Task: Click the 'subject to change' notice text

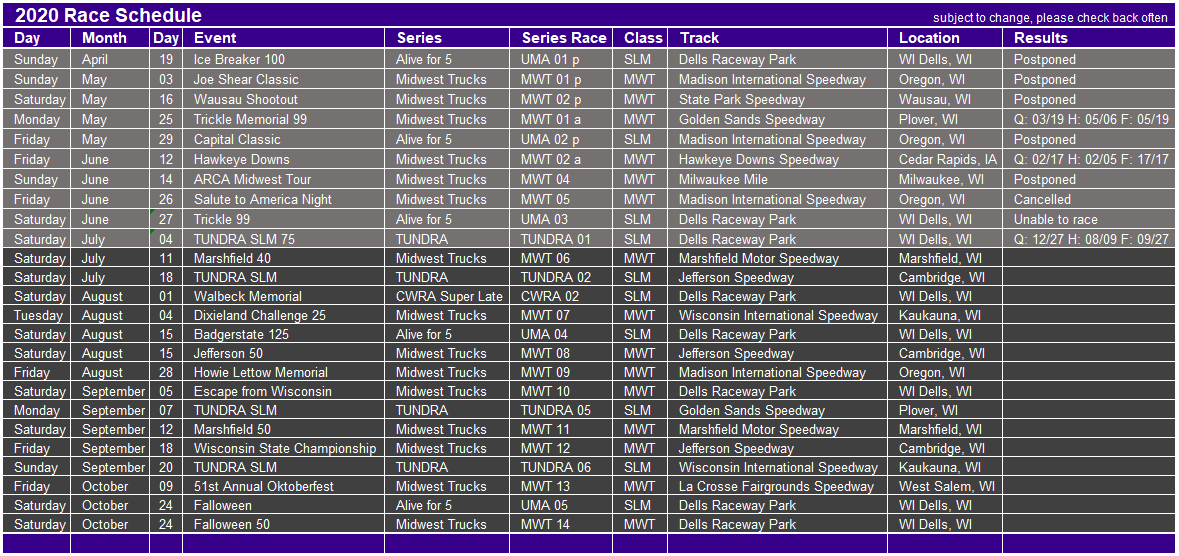Action: (1050, 18)
